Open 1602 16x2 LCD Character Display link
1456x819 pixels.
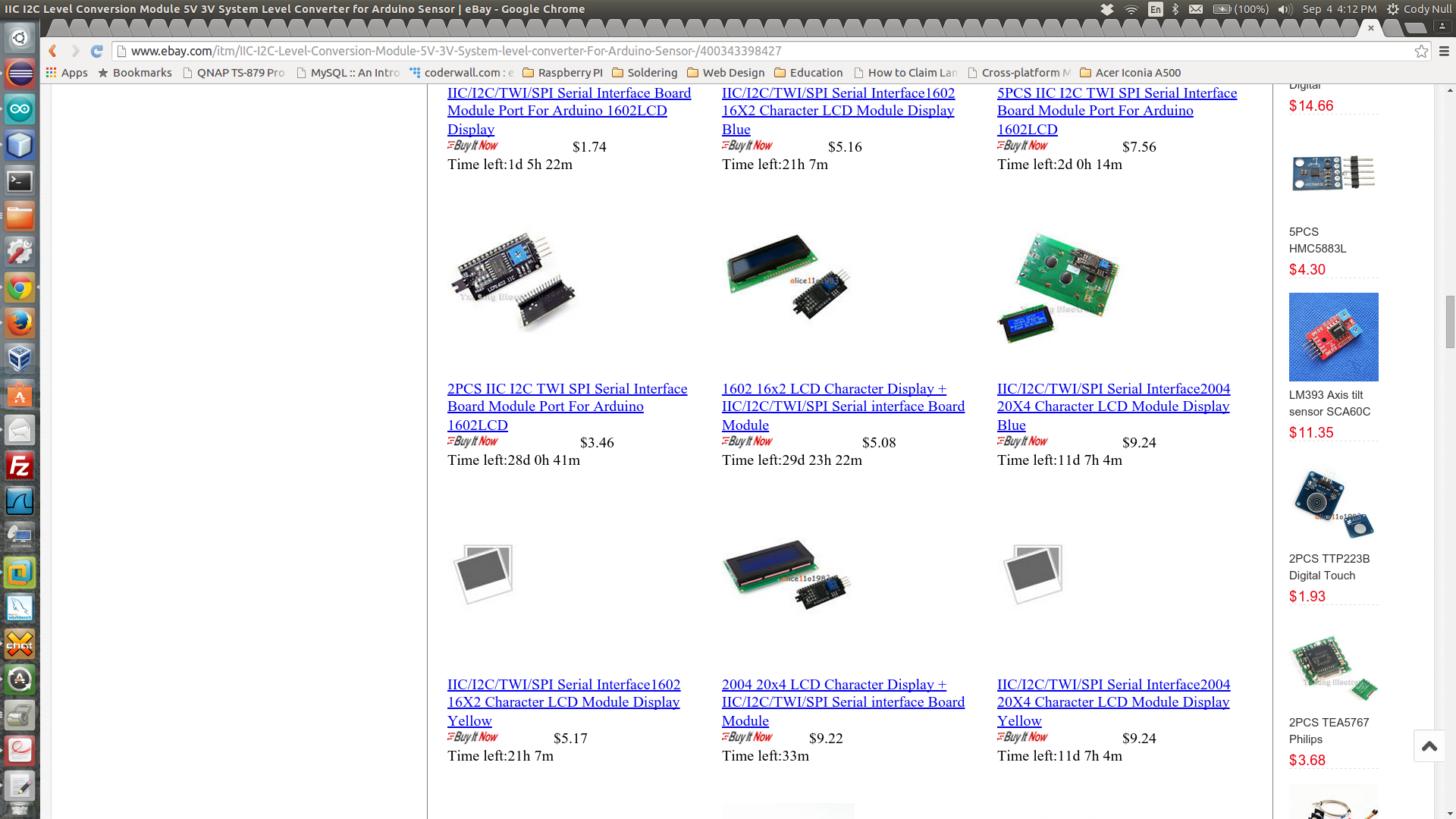coord(843,406)
